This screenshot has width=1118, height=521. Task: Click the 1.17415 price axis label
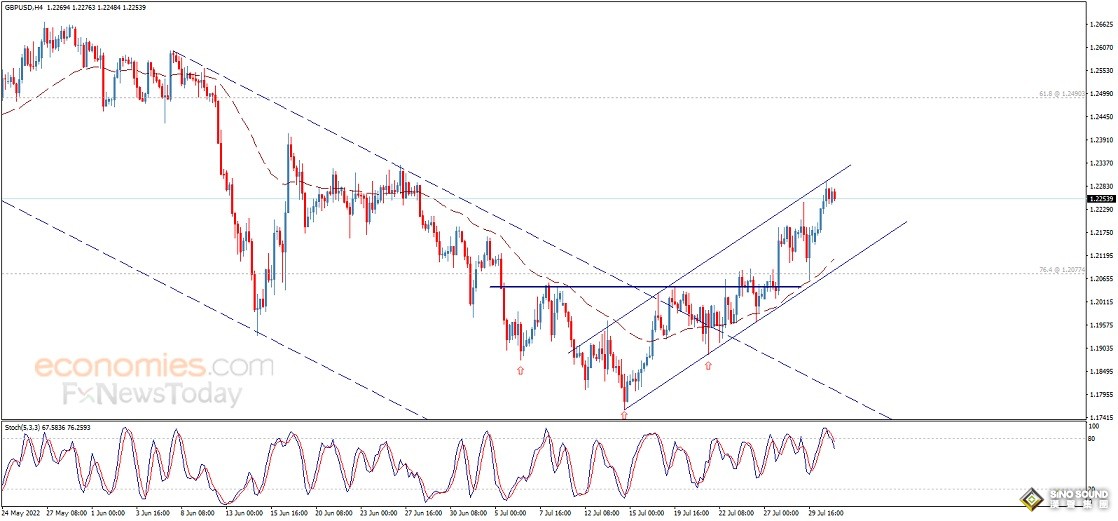(x=1100, y=418)
